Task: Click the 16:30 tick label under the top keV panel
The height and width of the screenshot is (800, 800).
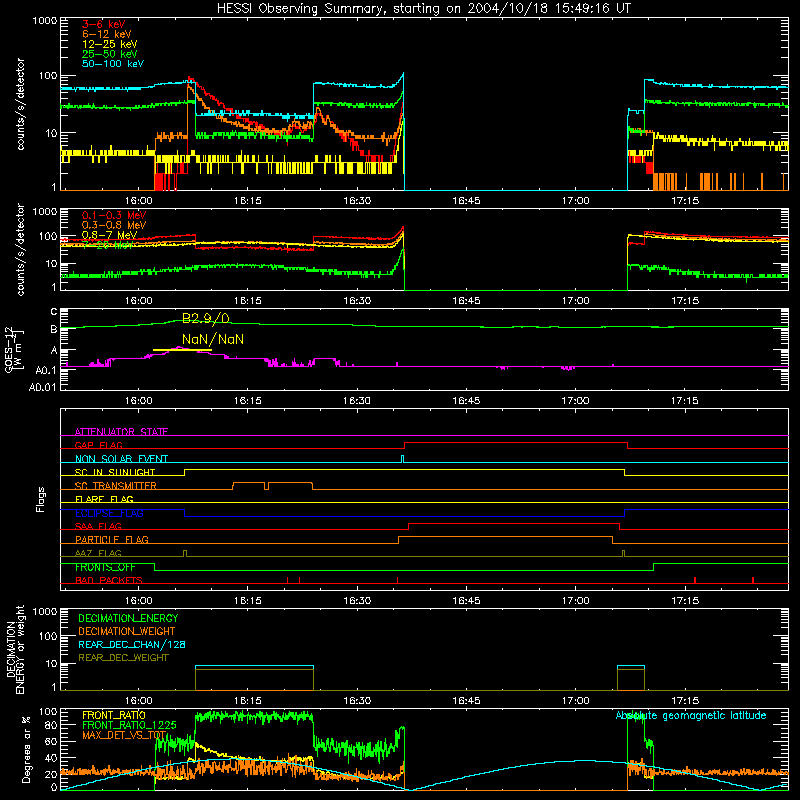Action: (x=357, y=201)
